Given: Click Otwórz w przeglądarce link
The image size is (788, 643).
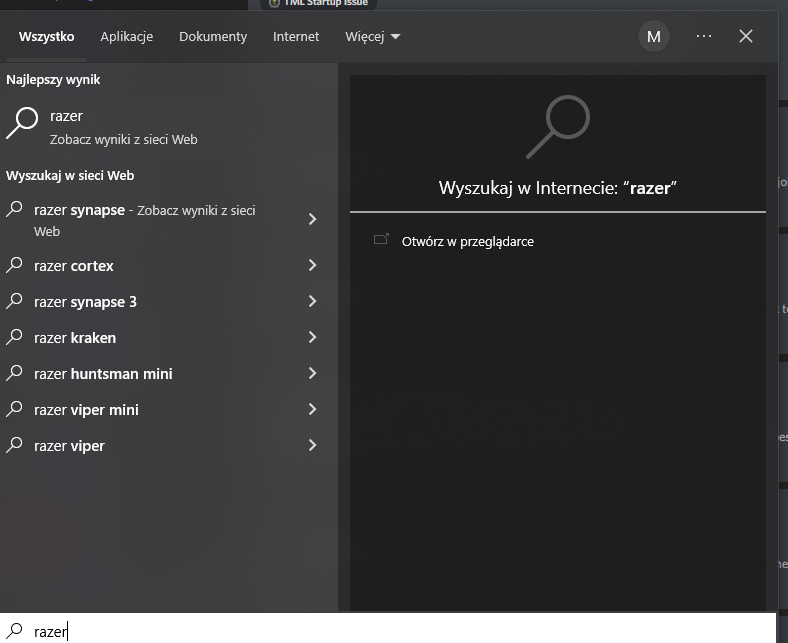Looking at the screenshot, I should [467, 242].
